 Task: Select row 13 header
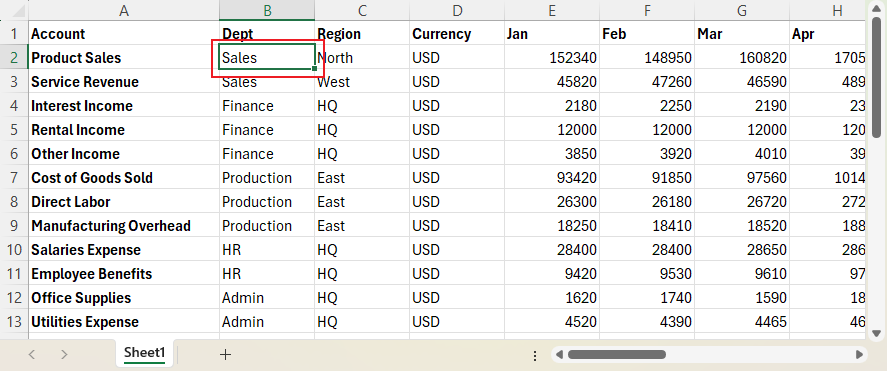tap(14, 322)
